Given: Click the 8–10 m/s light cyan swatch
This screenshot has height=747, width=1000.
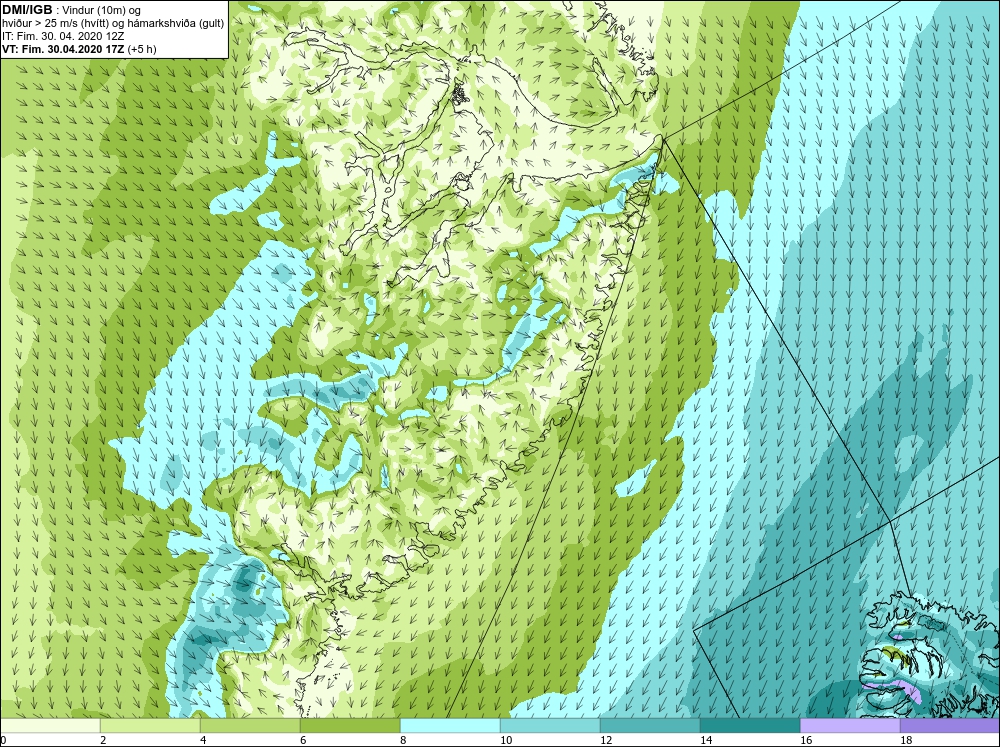Looking at the screenshot, I should (x=450, y=726).
